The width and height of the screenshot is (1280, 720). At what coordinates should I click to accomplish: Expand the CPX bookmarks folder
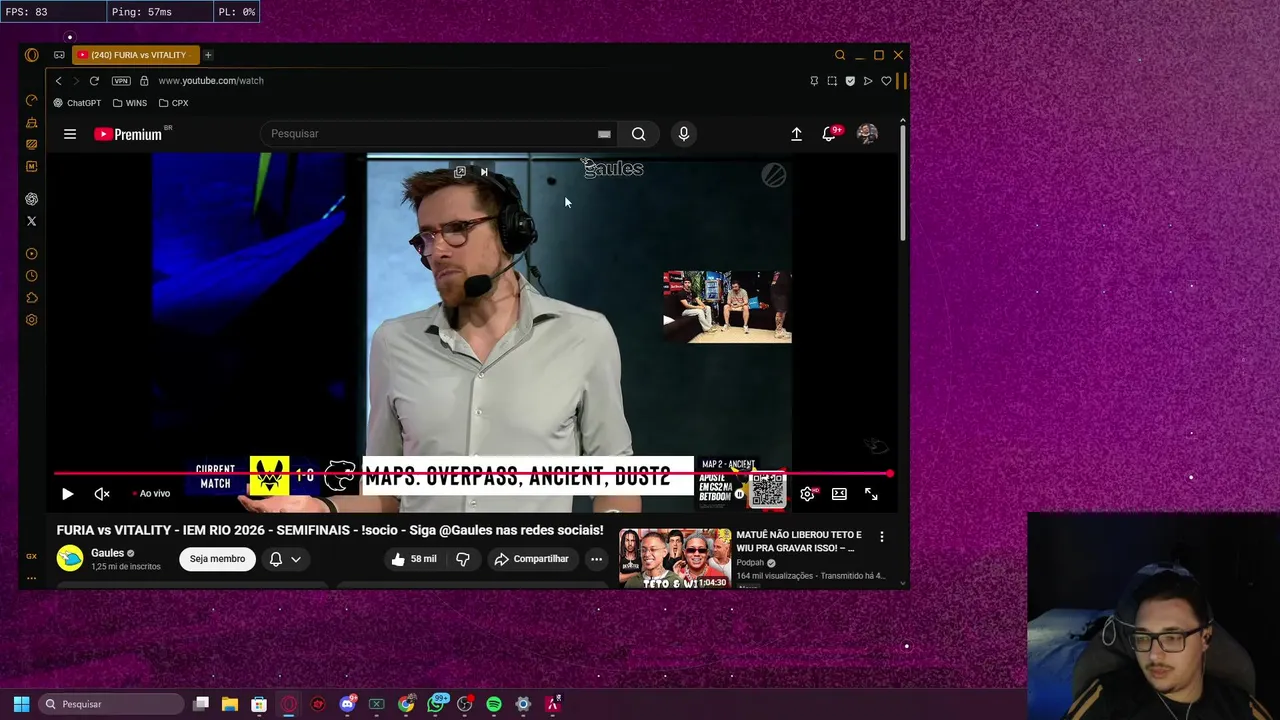[x=174, y=103]
